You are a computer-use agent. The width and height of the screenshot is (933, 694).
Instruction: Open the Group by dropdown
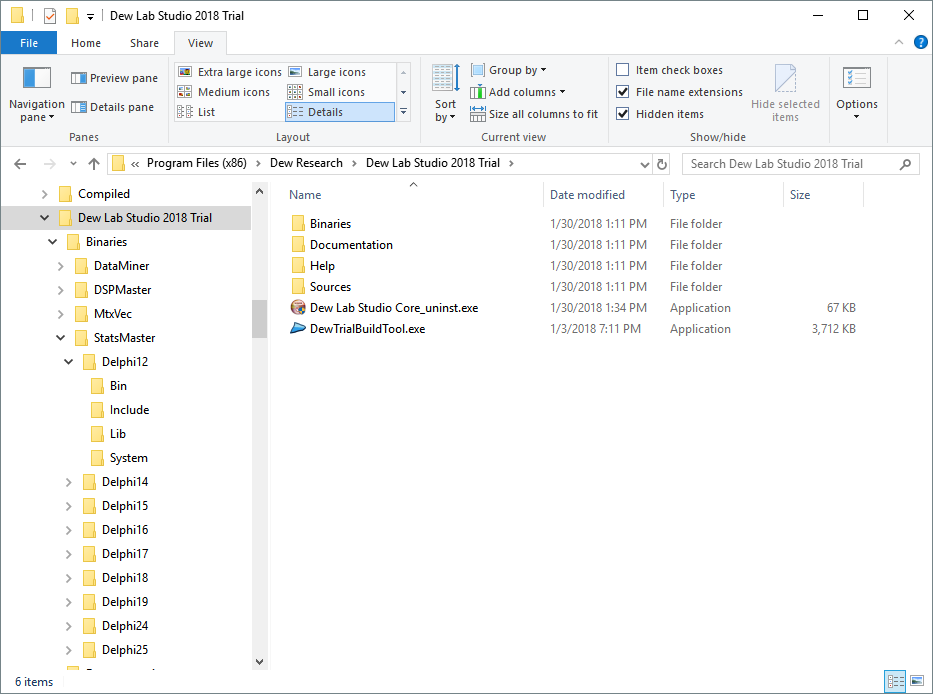(509, 70)
